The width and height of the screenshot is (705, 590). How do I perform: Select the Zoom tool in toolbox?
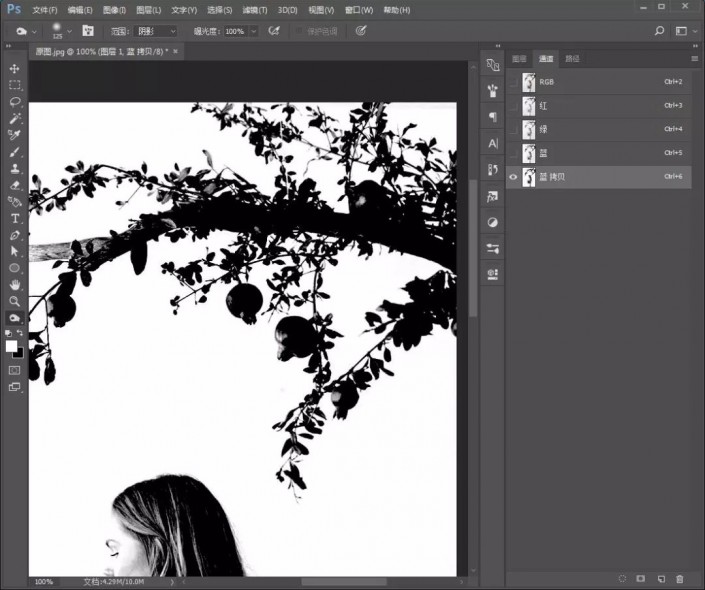pos(15,301)
